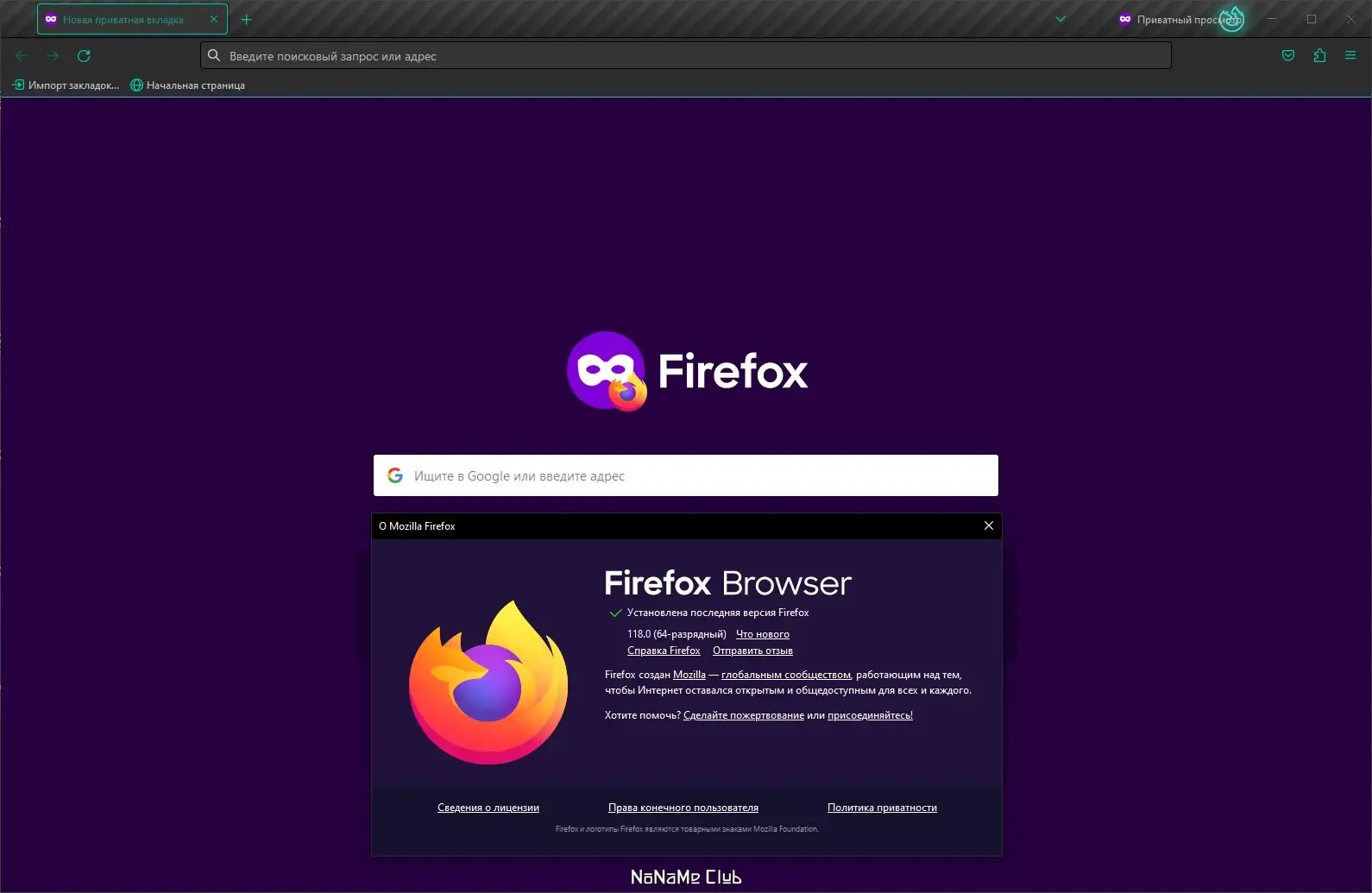The image size is (1372, 893).
Task: Reload the current page
Action: pyautogui.click(x=84, y=56)
